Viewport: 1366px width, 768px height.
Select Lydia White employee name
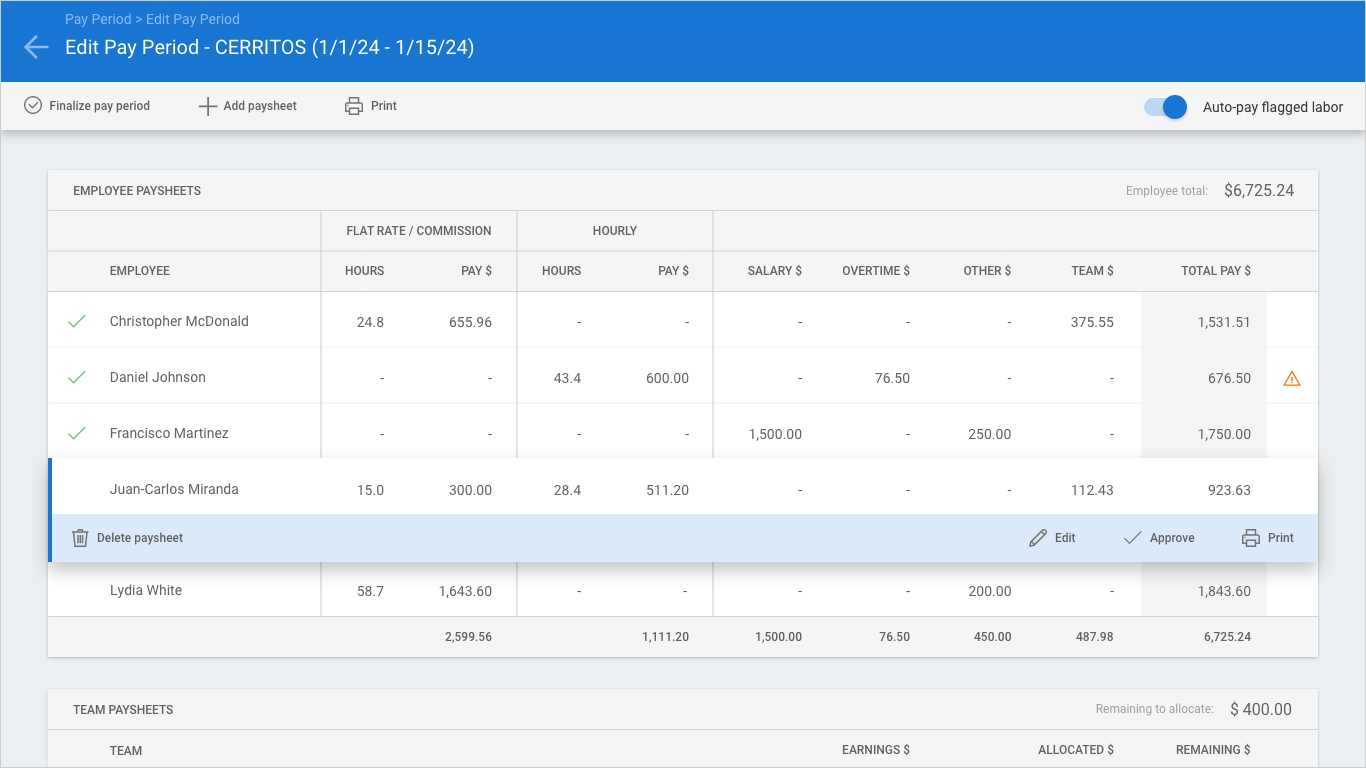(146, 590)
